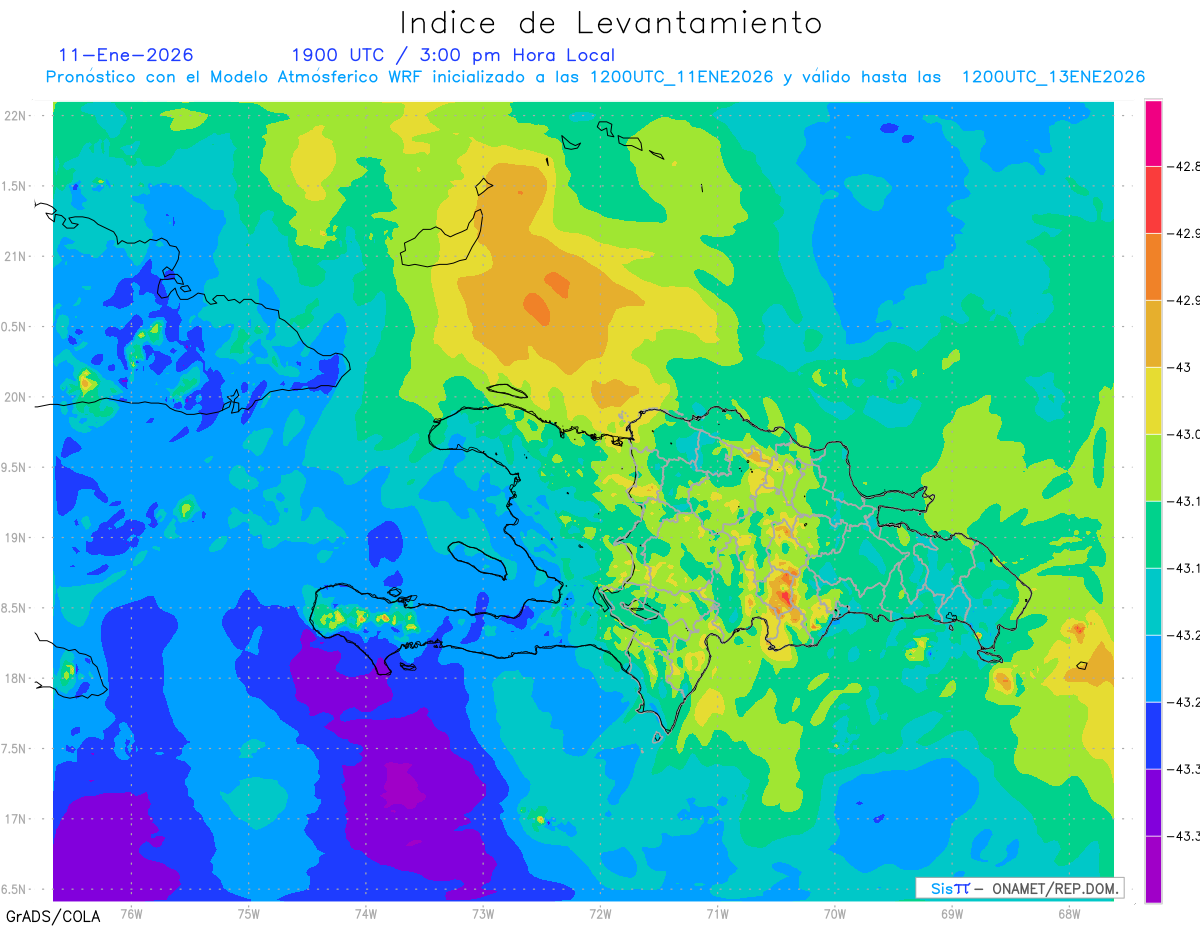Image resolution: width=1200 pixels, height=927 pixels.
Task: Click the '68W' longitude label
Action: (1069, 913)
